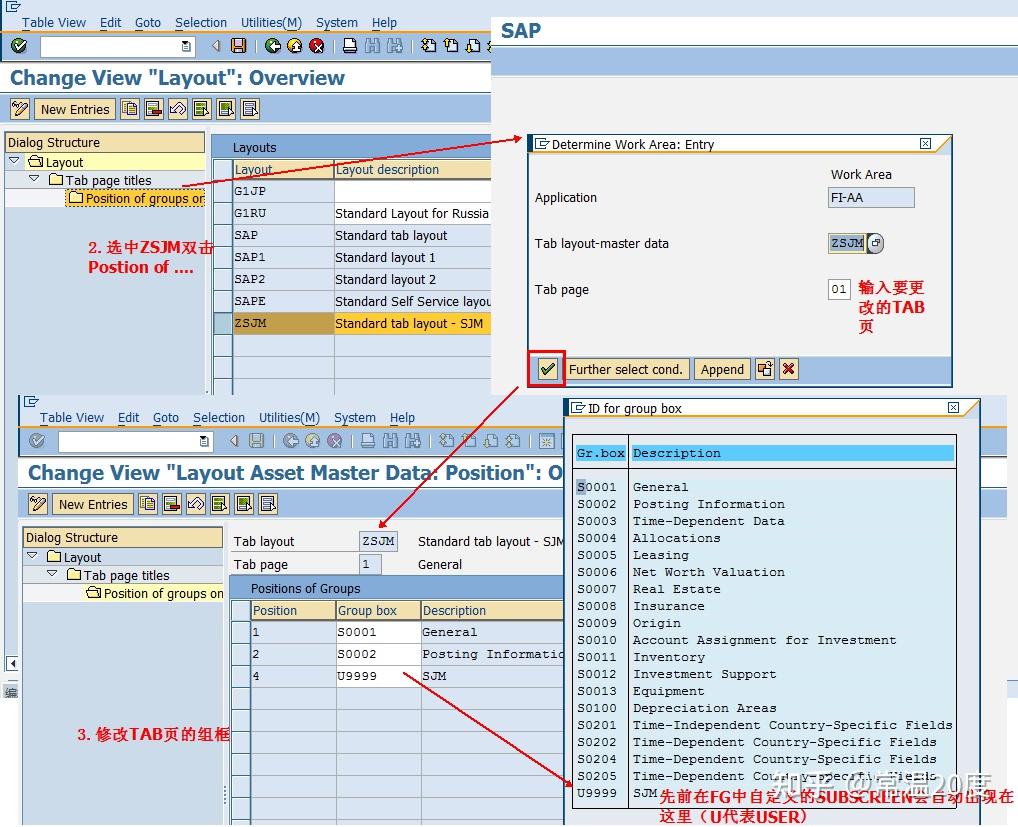Image resolution: width=1018 pixels, height=827 pixels.
Task: Select Position of groups in Dialog Structure
Action: click(143, 198)
